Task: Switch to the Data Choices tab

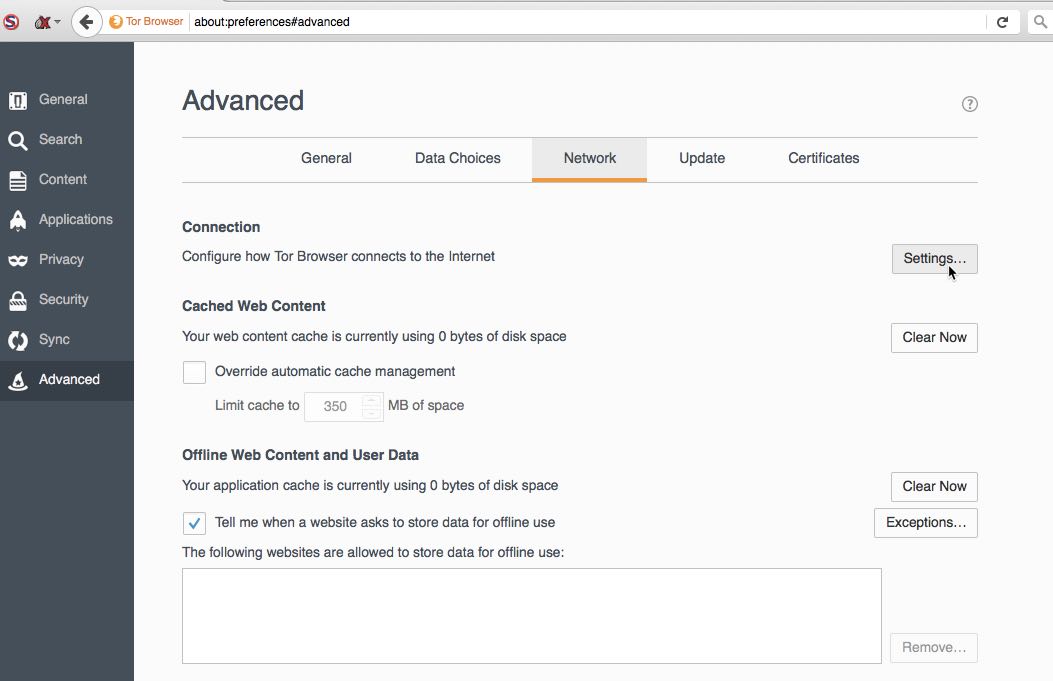Action: point(457,158)
